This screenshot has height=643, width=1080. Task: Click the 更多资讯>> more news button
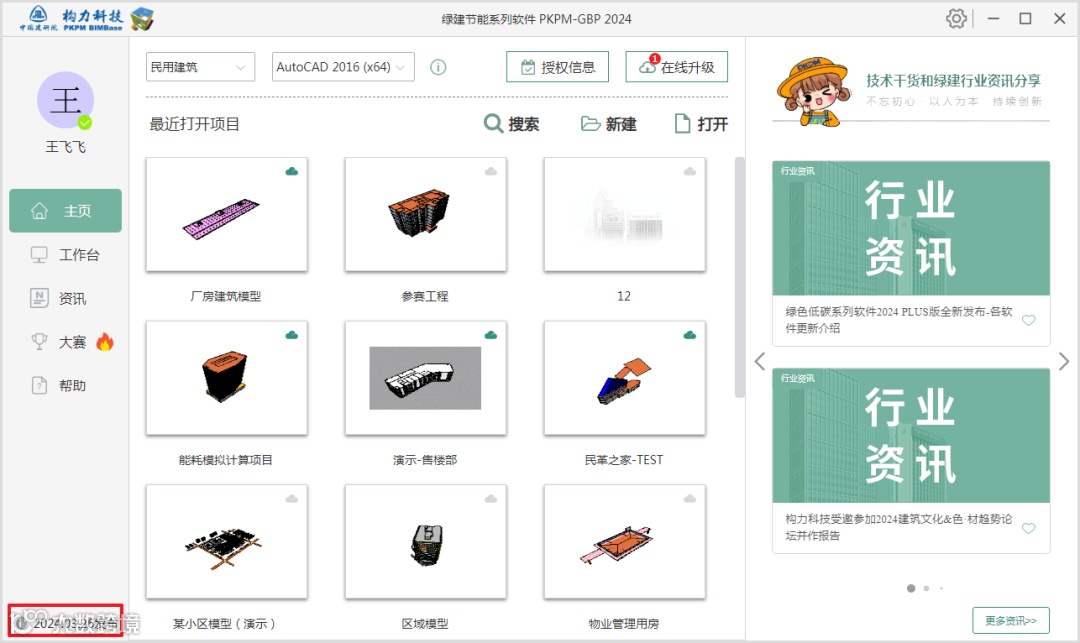point(1010,620)
